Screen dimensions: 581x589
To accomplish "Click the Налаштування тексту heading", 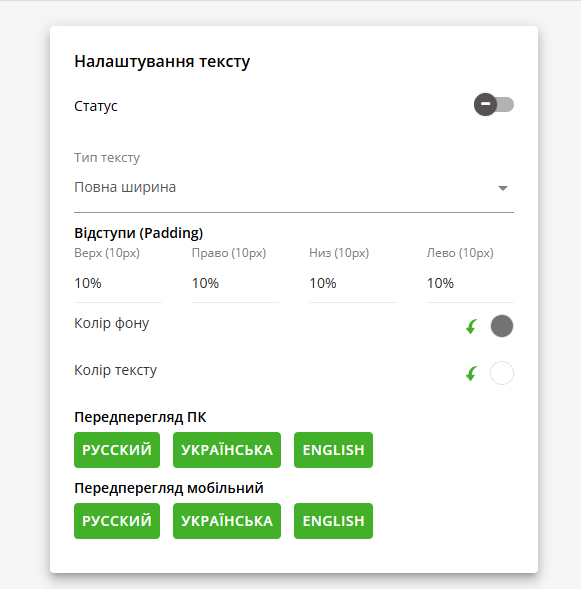I will pos(162,62).
